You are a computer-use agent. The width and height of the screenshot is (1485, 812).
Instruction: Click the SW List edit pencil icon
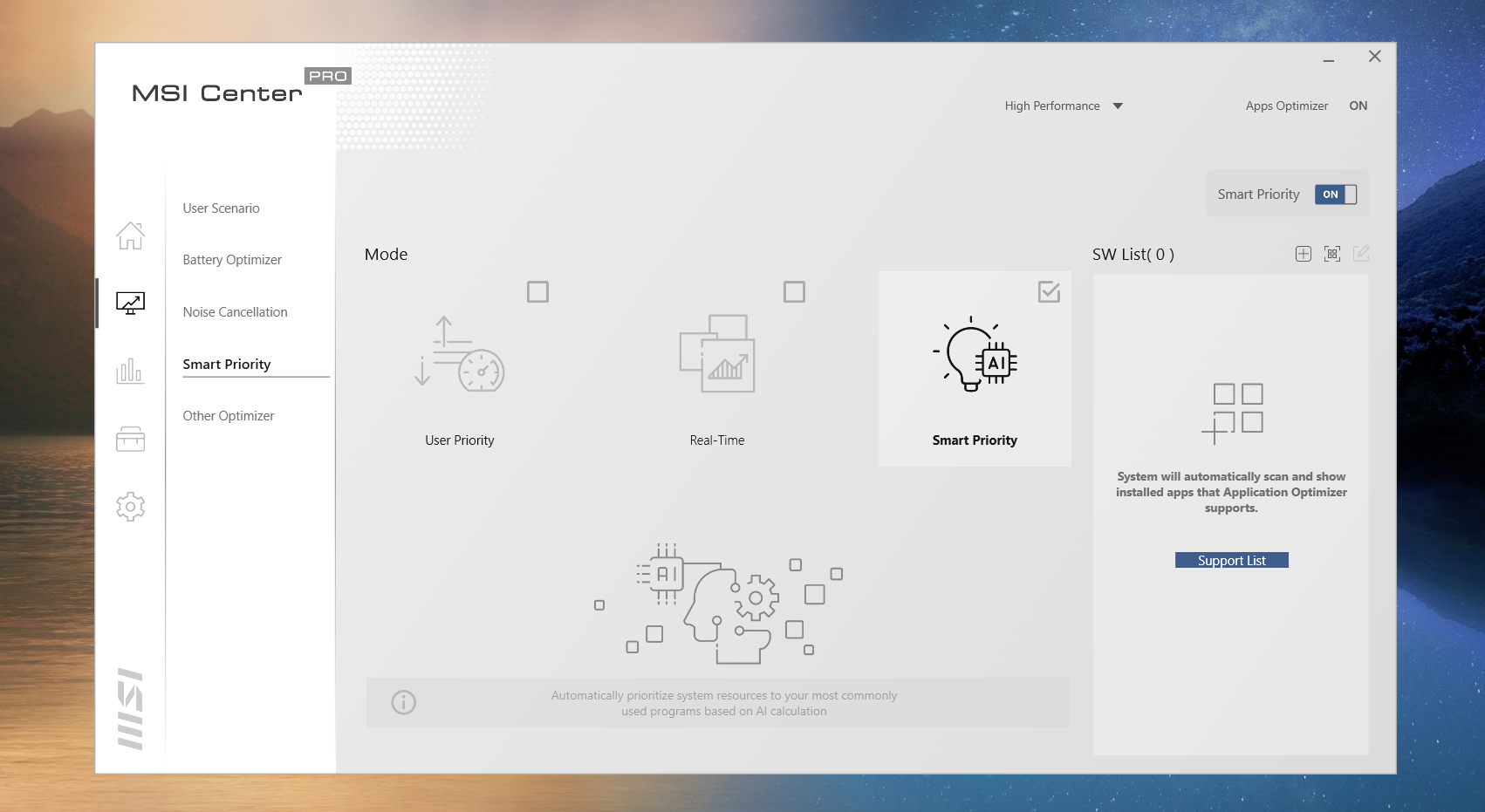[x=1361, y=254]
